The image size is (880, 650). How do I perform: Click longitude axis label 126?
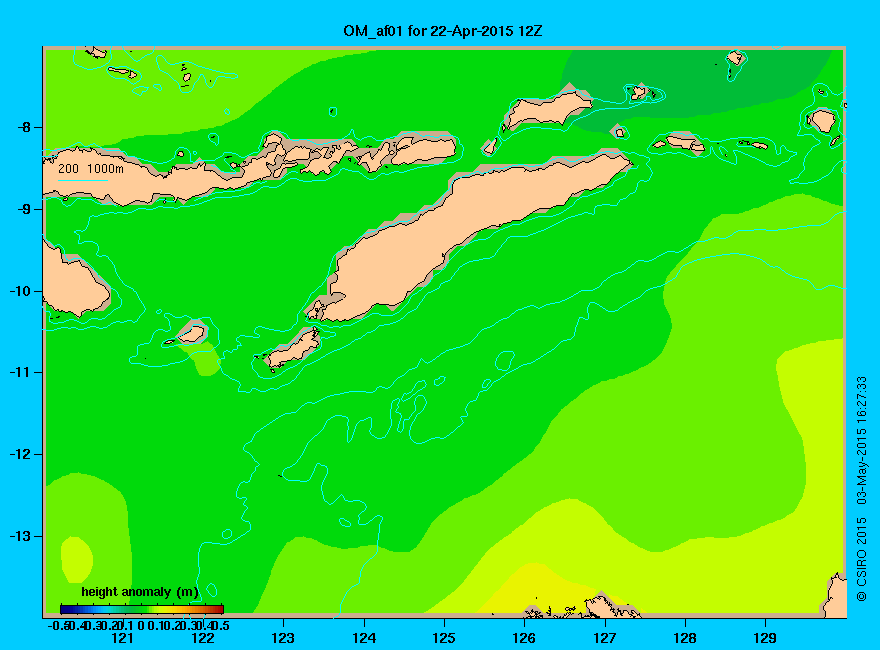point(524,638)
